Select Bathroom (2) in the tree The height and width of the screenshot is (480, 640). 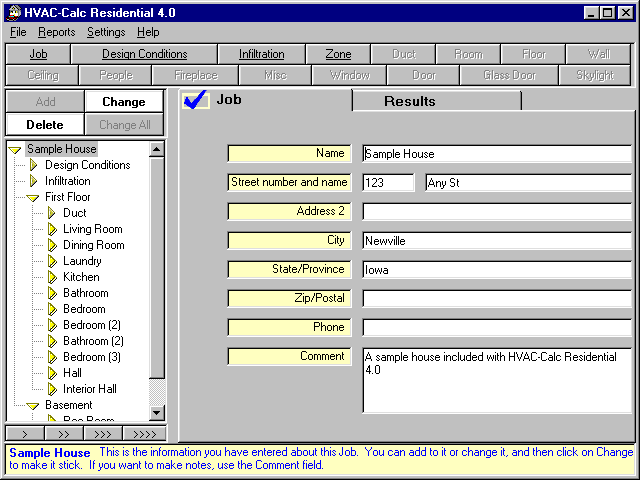pos(93,341)
